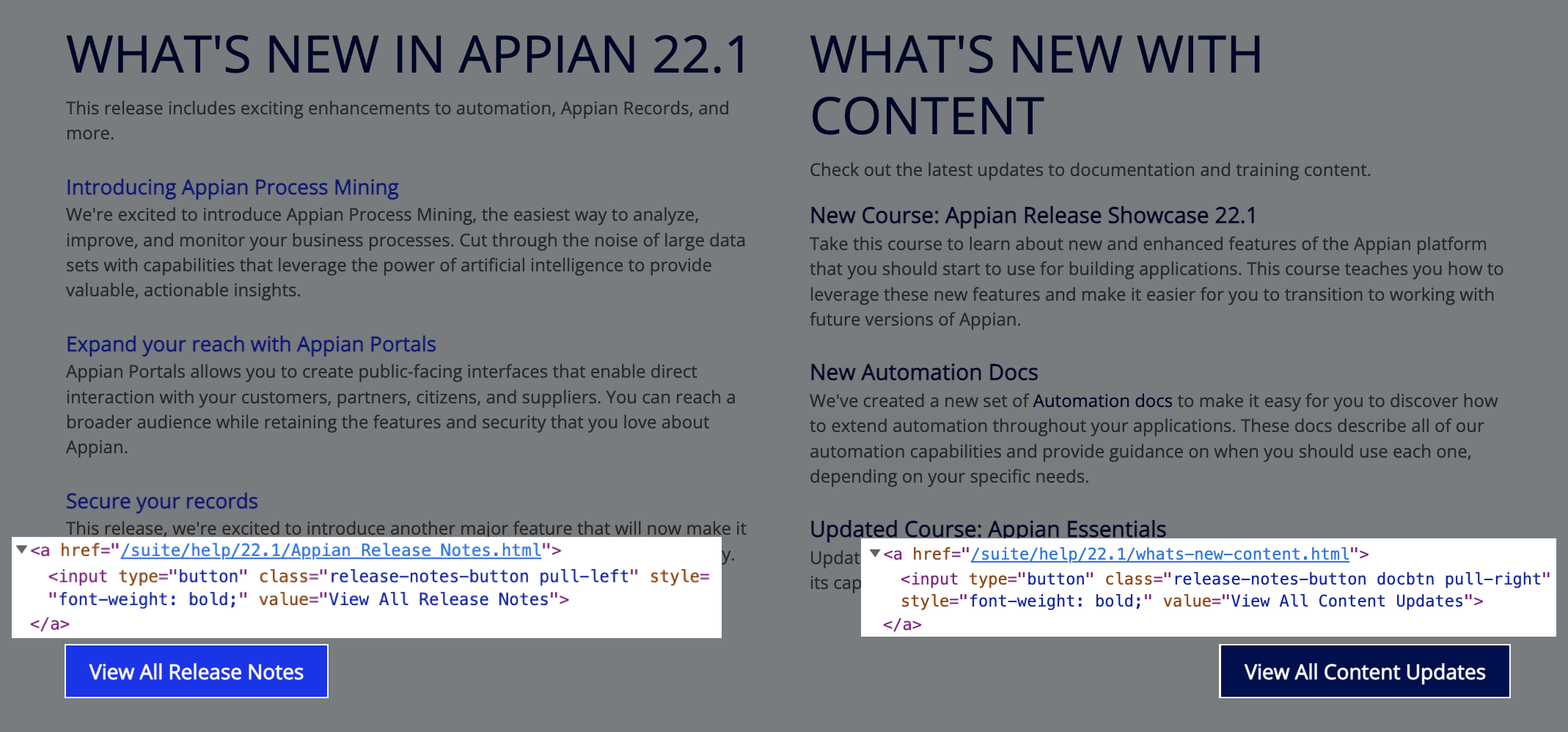This screenshot has width=1568, height=732.
Task: Click the New Course: Appian Release Showcase 22.1 heading
Action: pyautogui.click(x=1033, y=216)
